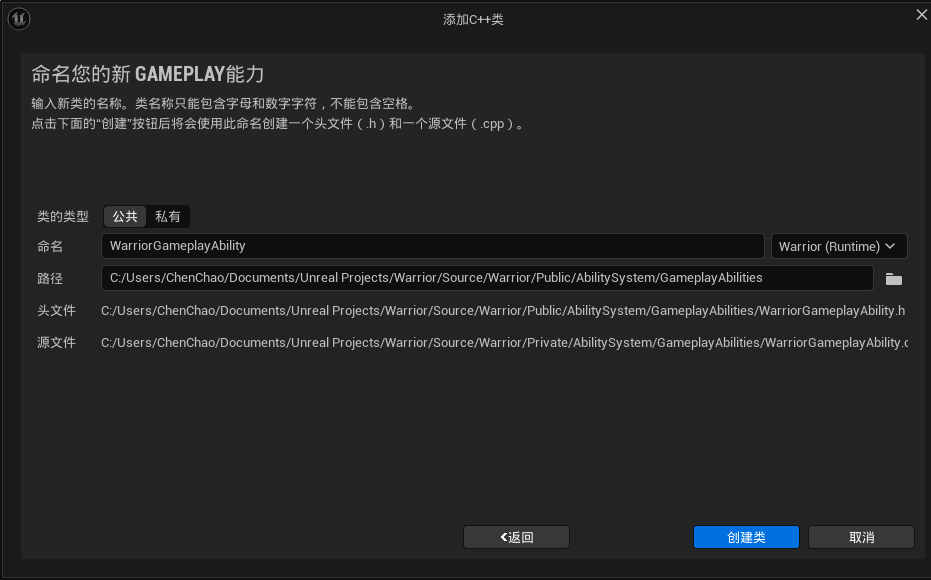This screenshot has height=580, width=931.
Task: Click the 命名 field label
Action: click(x=50, y=246)
